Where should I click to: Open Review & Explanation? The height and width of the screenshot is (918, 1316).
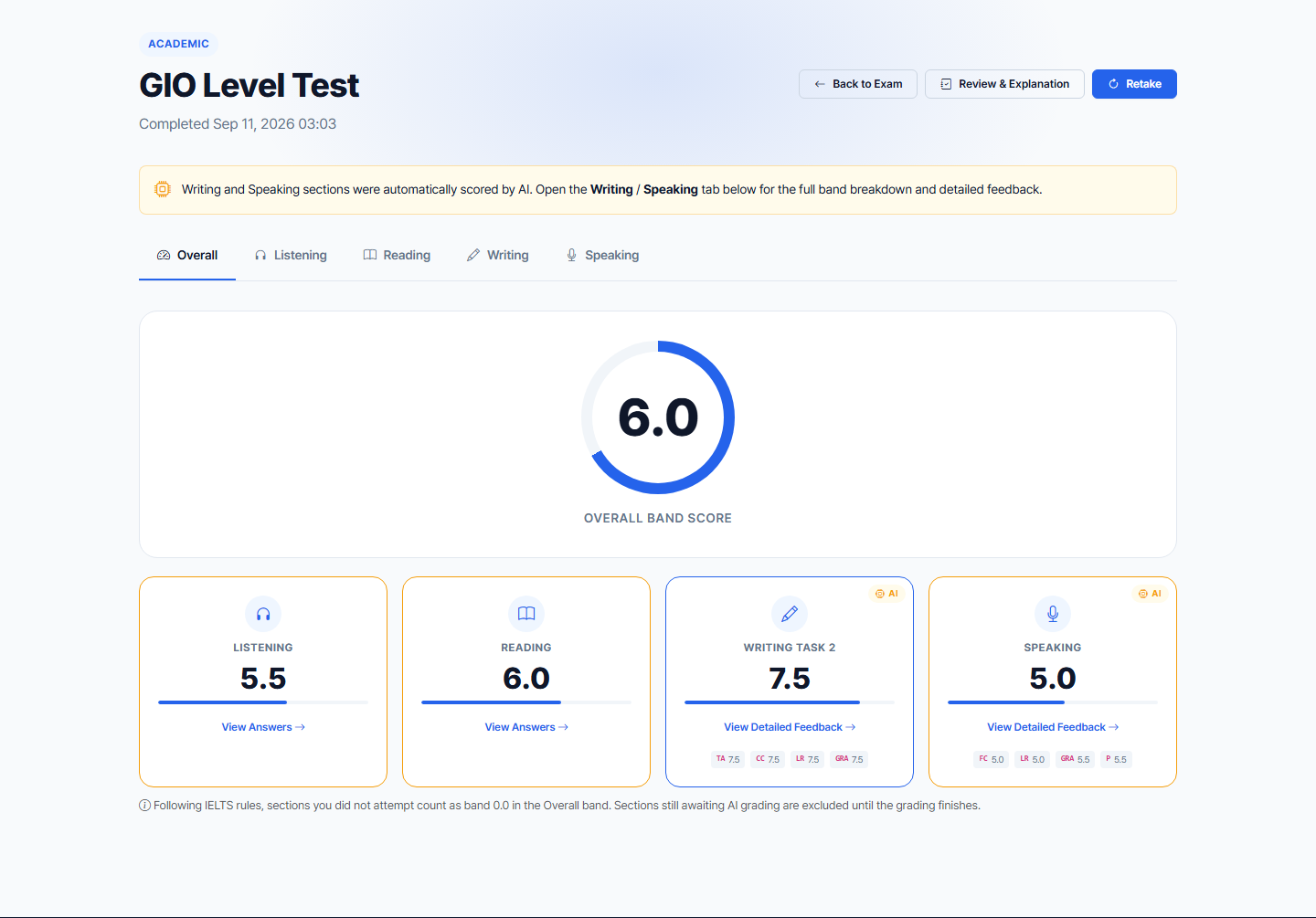1004,84
